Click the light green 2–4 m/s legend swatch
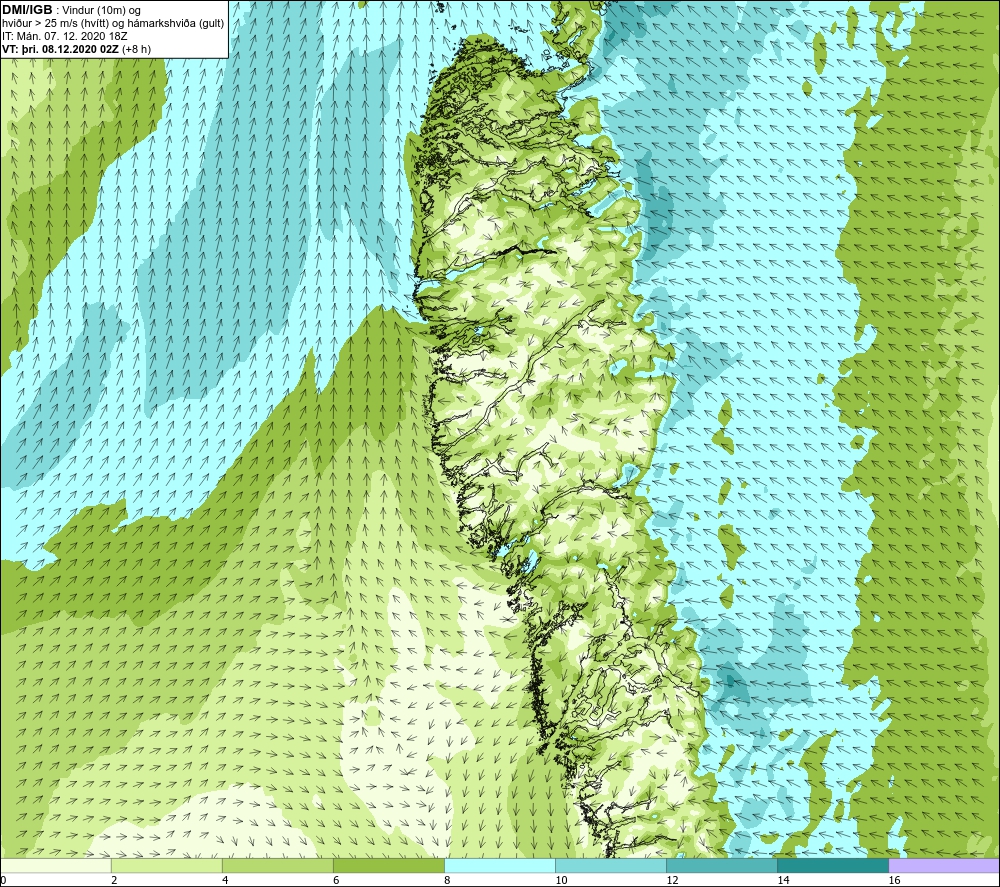1000x887 pixels. pyautogui.click(x=166, y=865)
